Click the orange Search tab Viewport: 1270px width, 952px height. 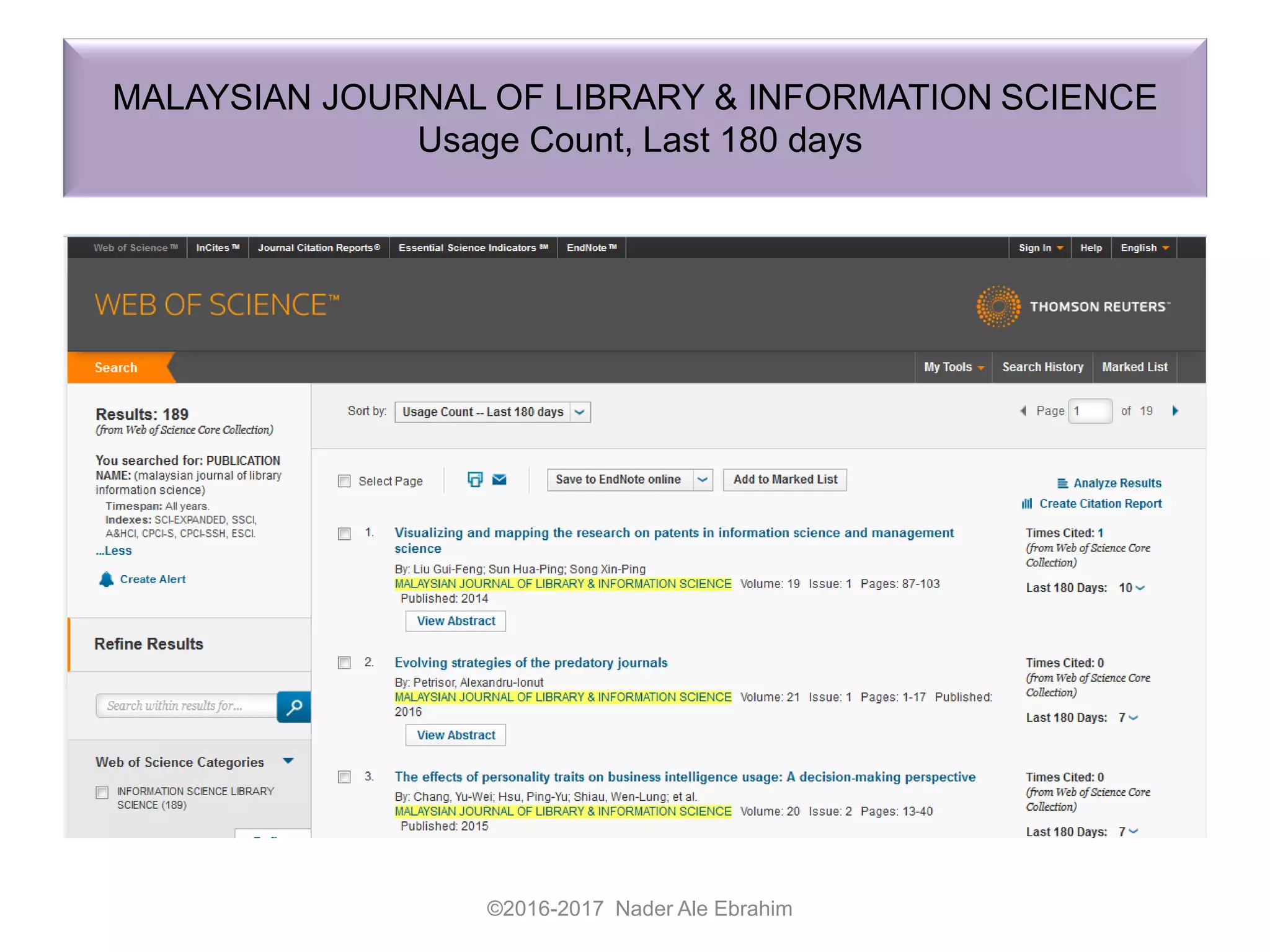coord(118,368)
